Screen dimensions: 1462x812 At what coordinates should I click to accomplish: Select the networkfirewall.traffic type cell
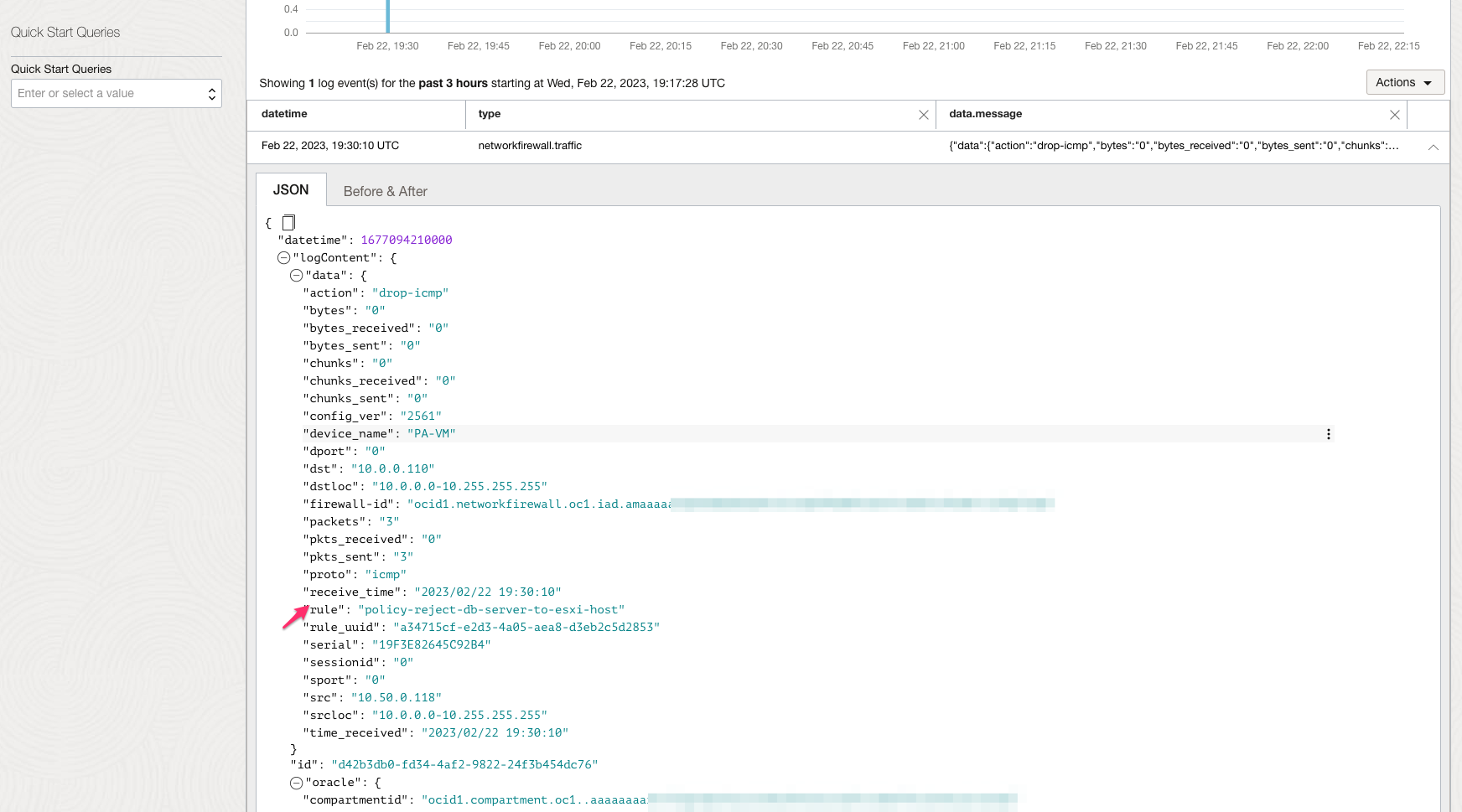530,146
